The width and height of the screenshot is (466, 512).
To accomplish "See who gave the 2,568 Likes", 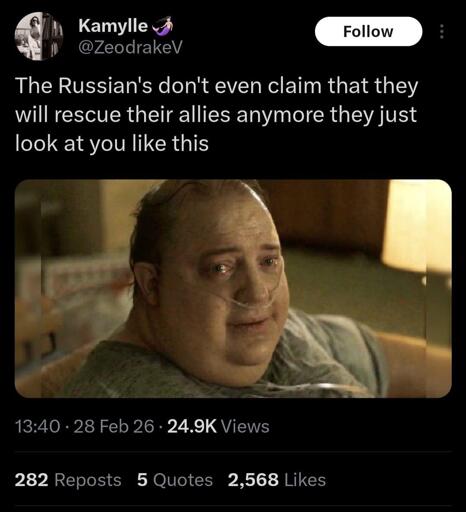I will (277, 480).
